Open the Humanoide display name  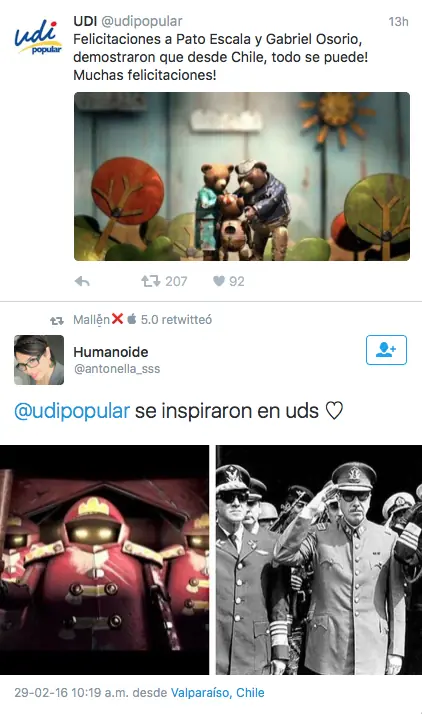click(111, 352)
